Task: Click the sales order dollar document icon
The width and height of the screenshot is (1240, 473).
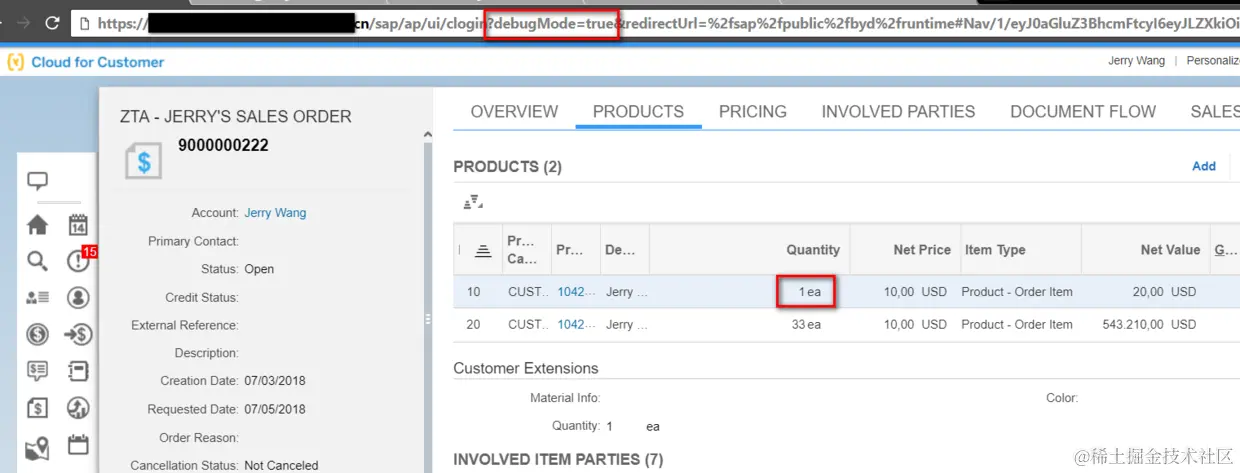Action: coord(143,161)
